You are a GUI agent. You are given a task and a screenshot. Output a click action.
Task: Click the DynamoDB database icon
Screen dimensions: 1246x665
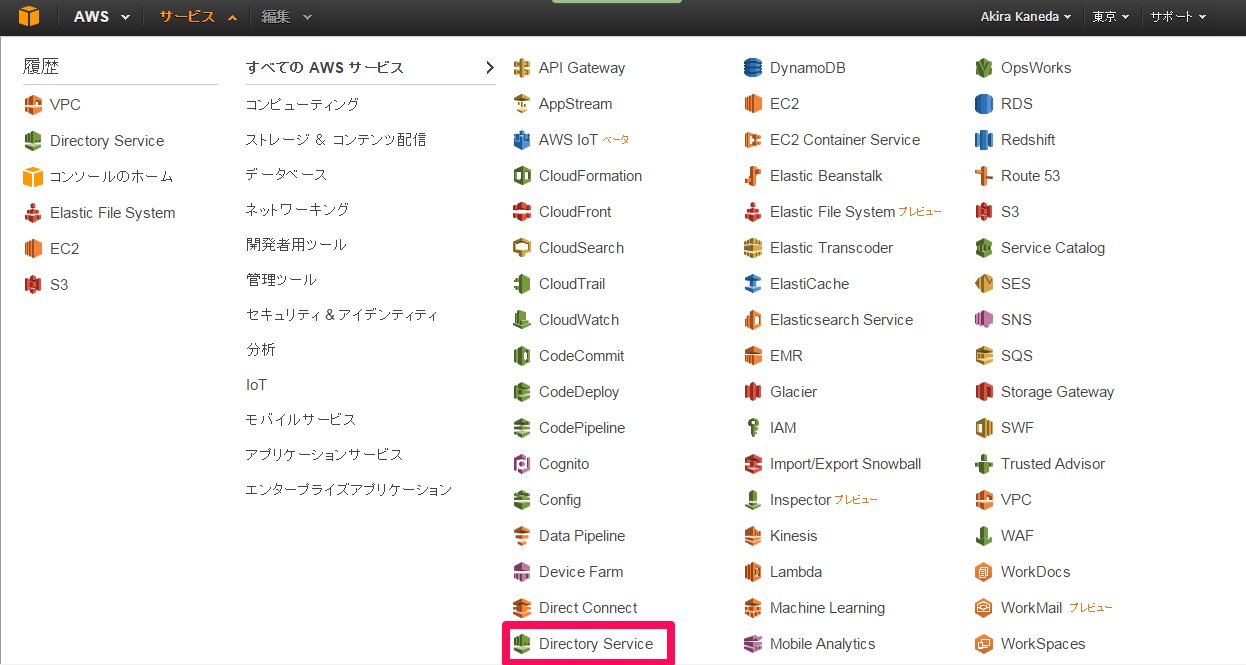753,68
